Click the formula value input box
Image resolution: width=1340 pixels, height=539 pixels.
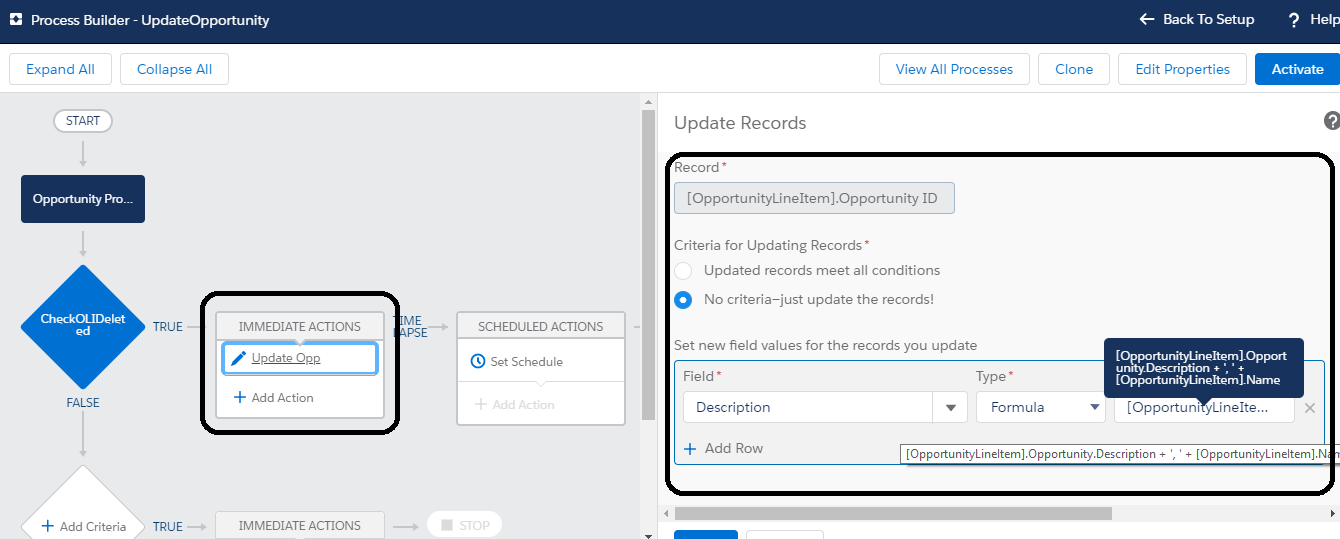point(1204,407)
